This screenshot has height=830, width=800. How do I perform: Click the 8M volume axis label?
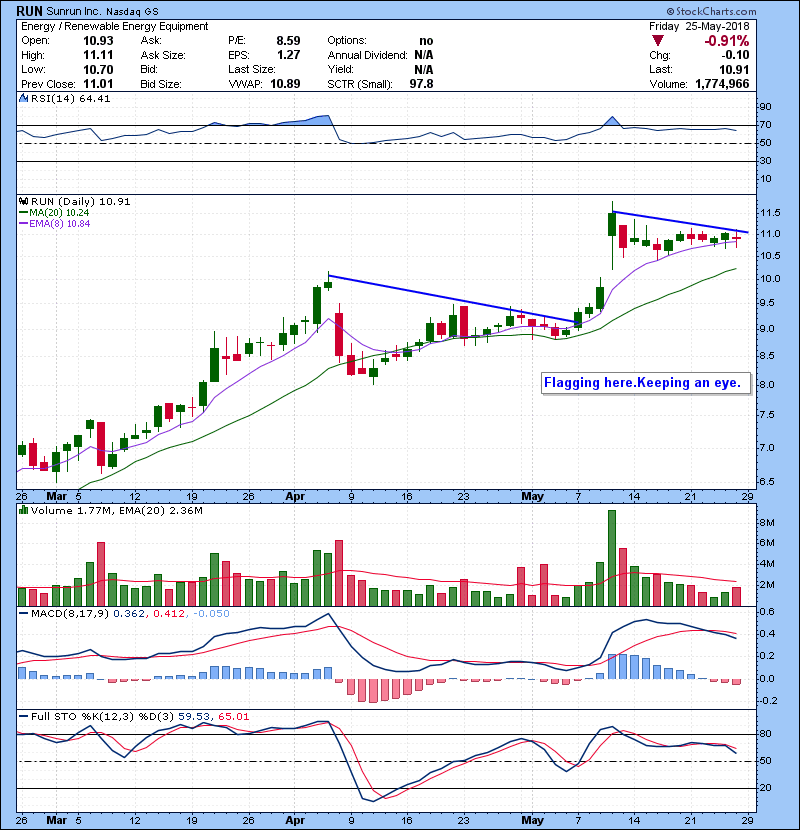click(x=767, y=522)
